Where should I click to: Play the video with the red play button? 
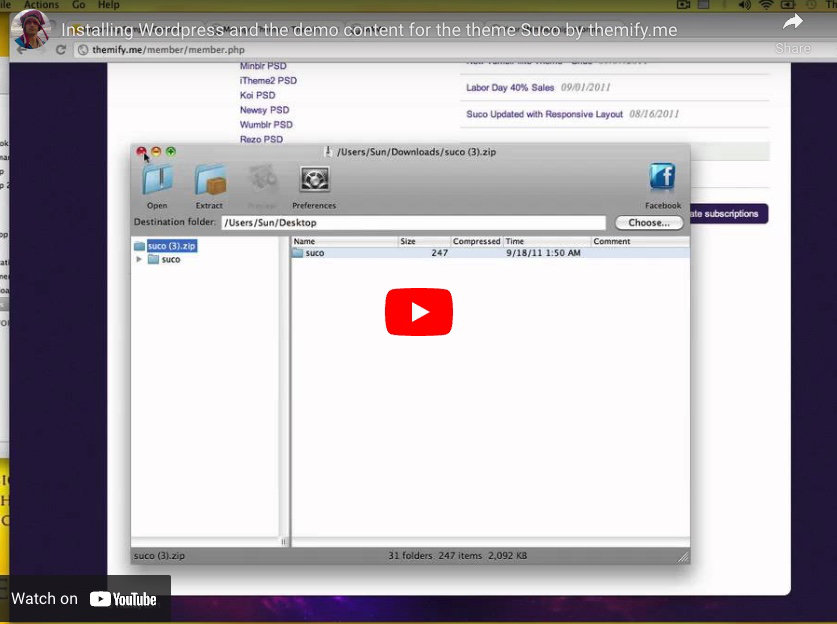point(419,311)
